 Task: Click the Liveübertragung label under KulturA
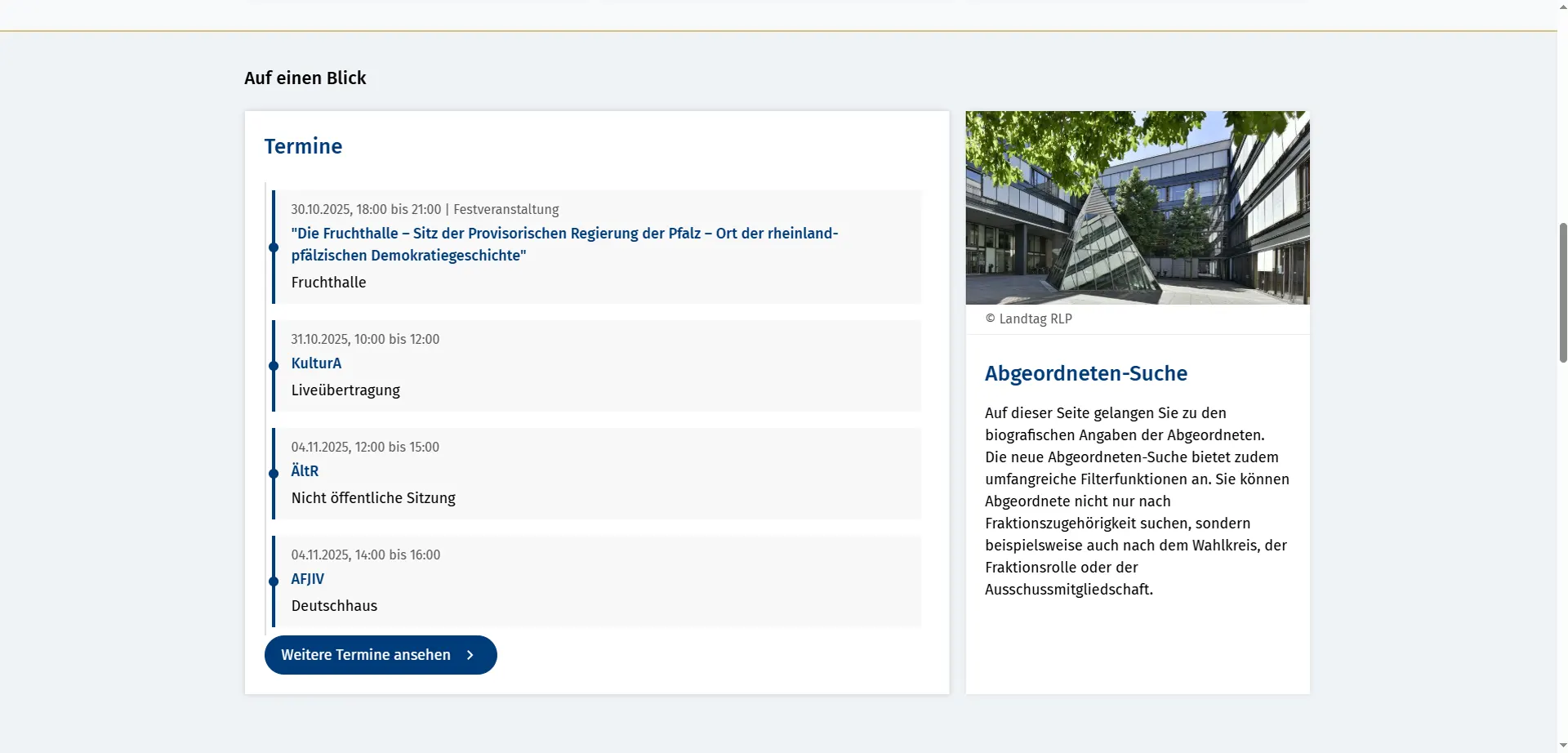pos(345,390)
